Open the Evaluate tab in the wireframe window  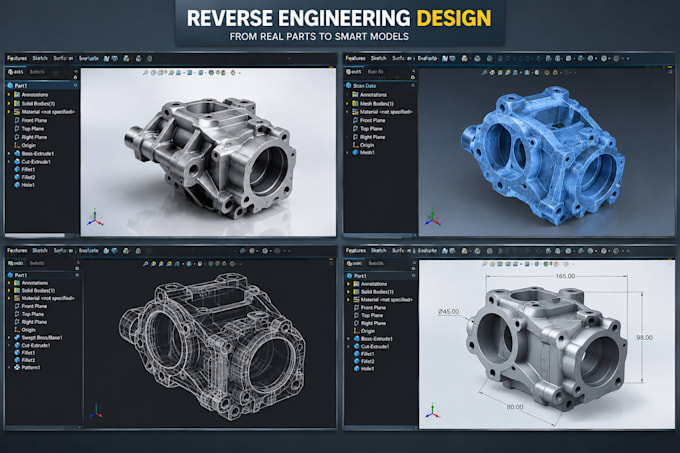click(x=89, y=251)
